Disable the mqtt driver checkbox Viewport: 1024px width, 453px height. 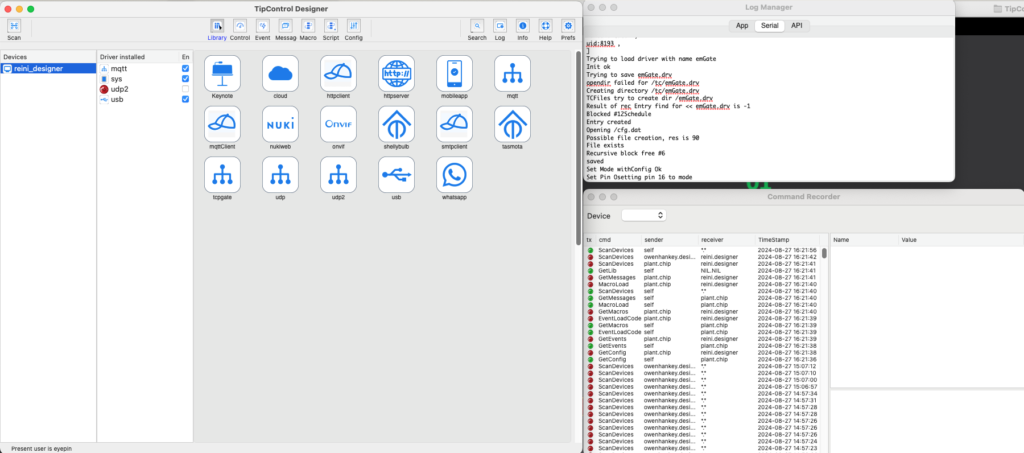click(x=185, y=68)
